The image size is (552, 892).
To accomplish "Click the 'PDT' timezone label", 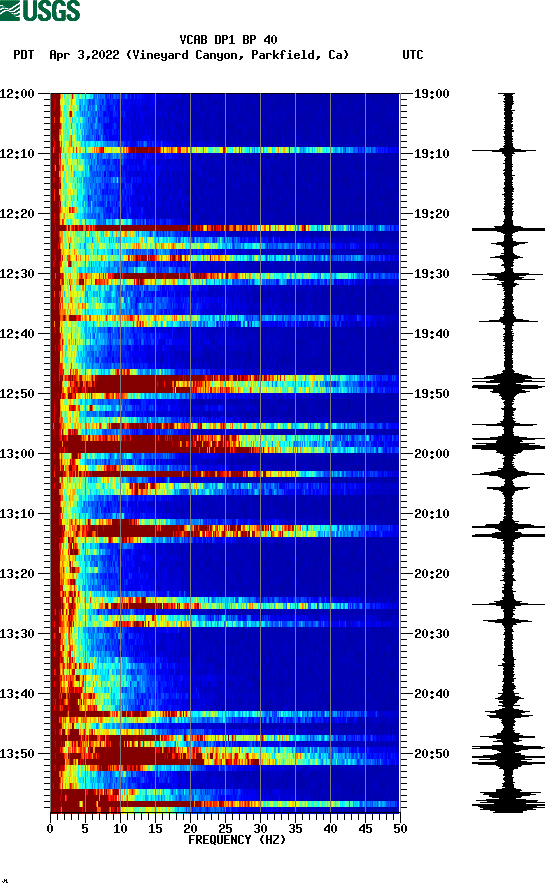I will [x=24, y=55].
